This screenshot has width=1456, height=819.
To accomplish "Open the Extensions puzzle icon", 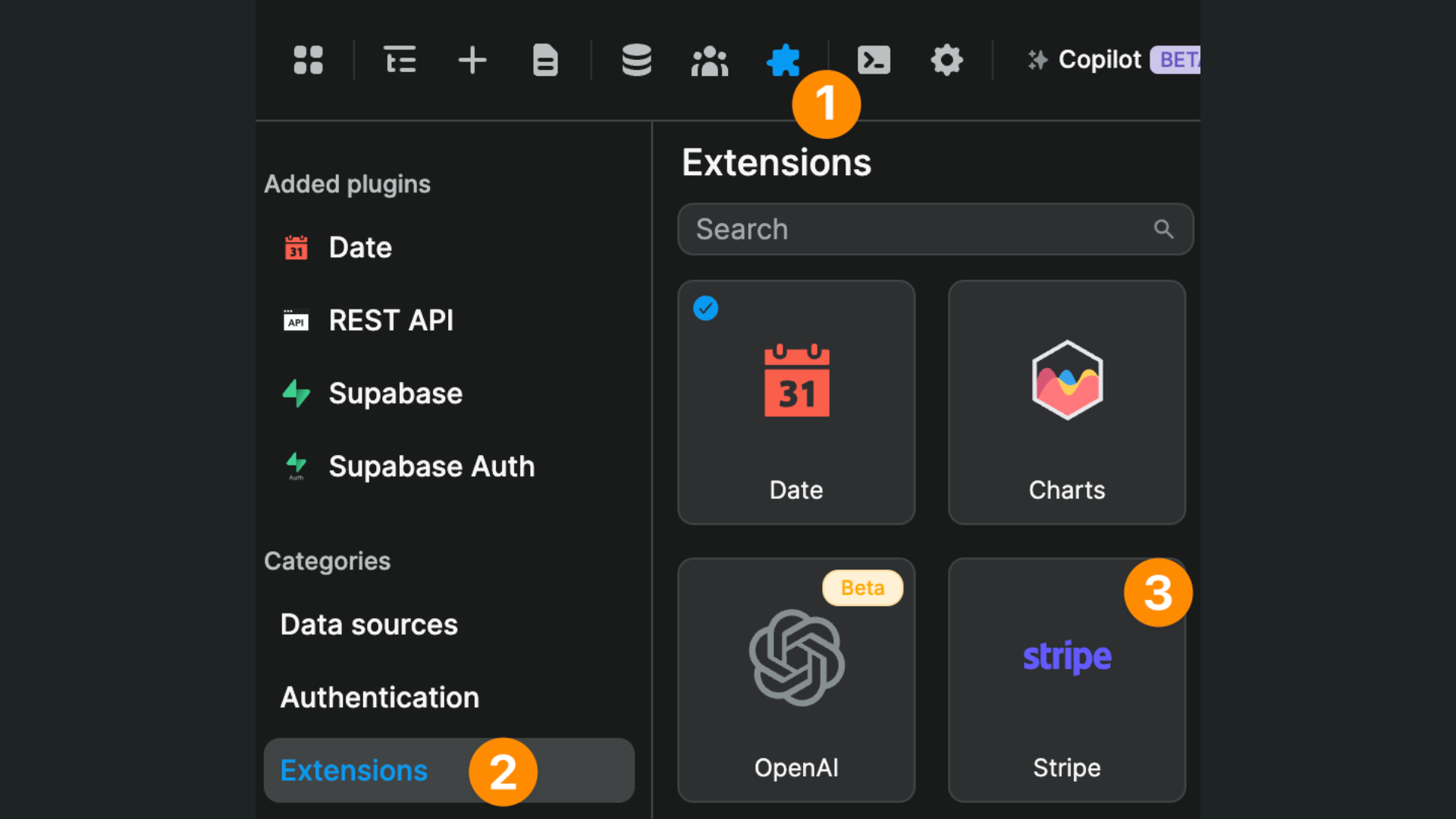I will pyautogui.click(x=783, y=60).
